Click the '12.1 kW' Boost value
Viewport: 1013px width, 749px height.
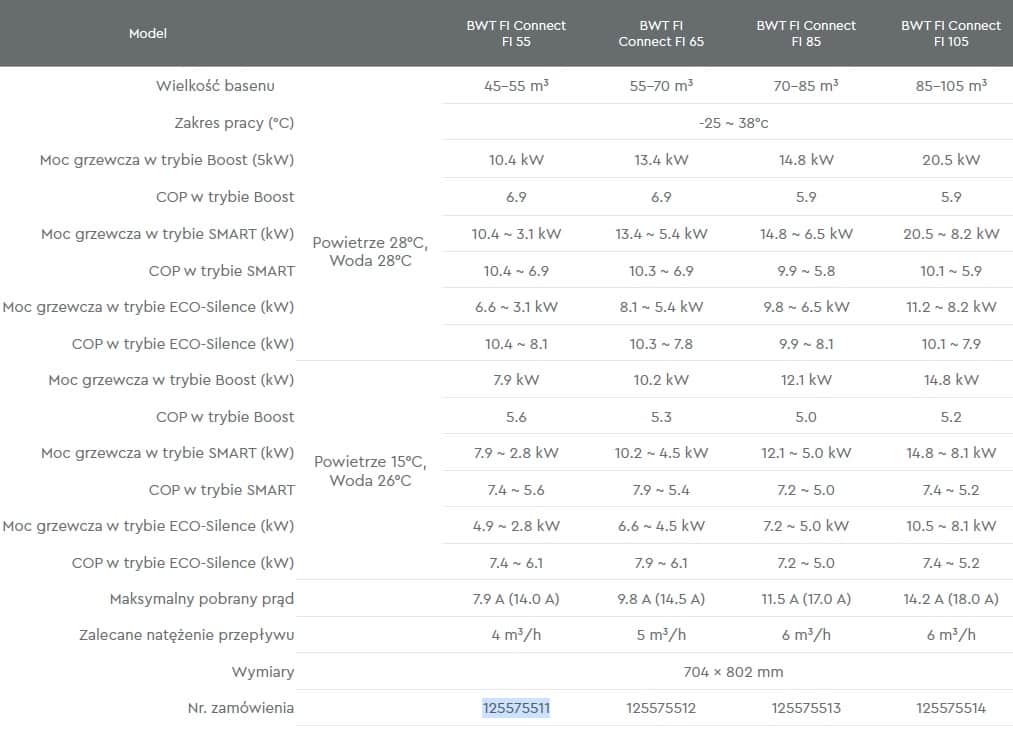(806, 379)
